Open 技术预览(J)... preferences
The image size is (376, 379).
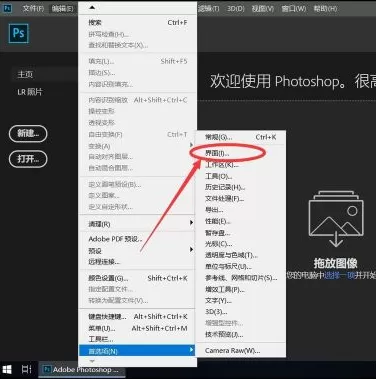241,334
